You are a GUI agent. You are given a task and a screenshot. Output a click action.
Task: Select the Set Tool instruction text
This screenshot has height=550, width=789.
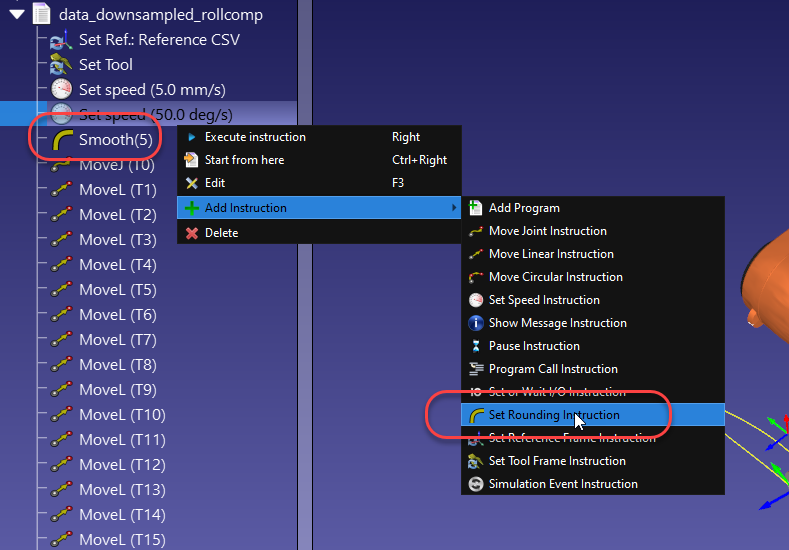tap(106, 64)
